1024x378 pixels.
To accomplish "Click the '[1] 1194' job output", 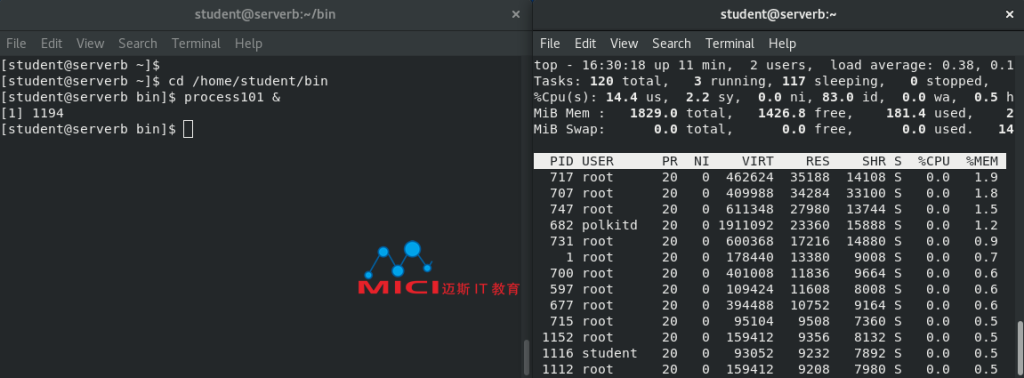I will (x=32, y=113).
